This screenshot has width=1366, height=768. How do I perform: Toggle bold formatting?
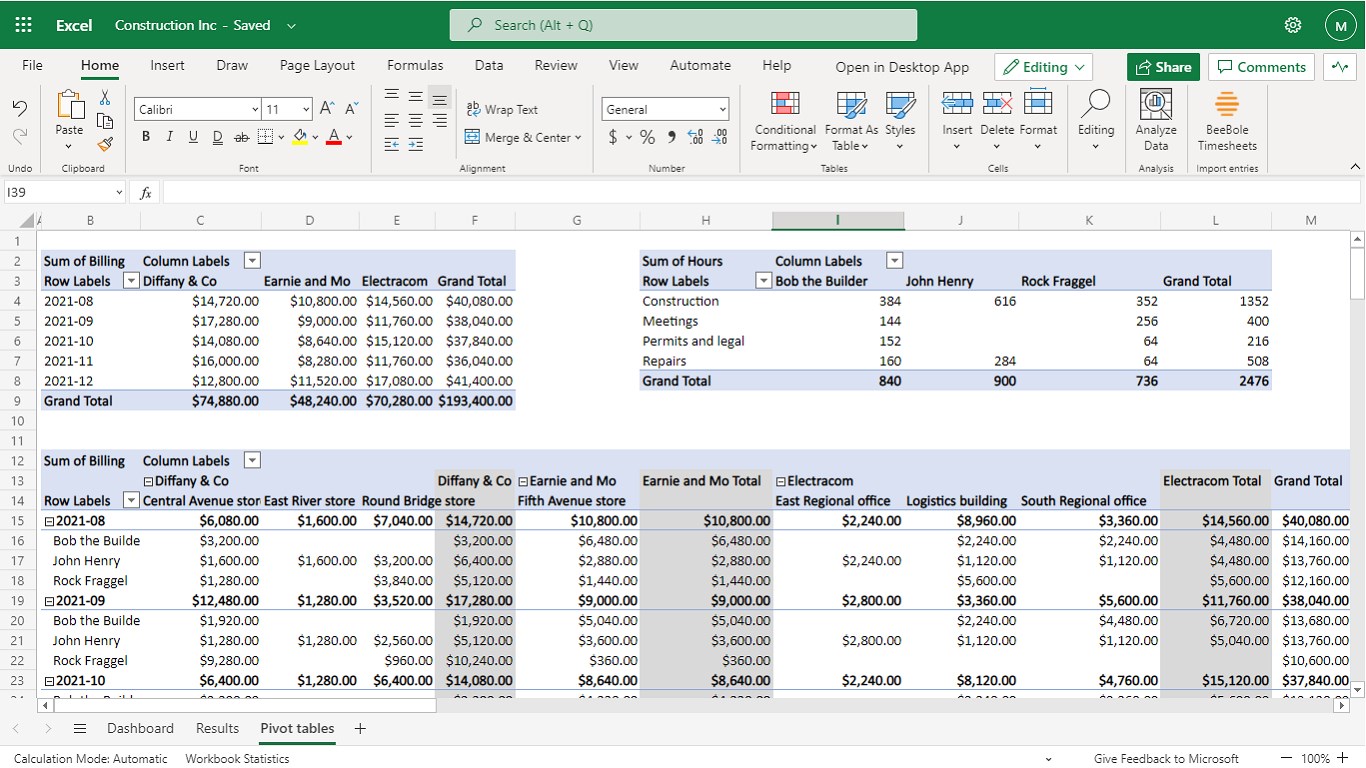pyautogui.click(x=146, y=137)
